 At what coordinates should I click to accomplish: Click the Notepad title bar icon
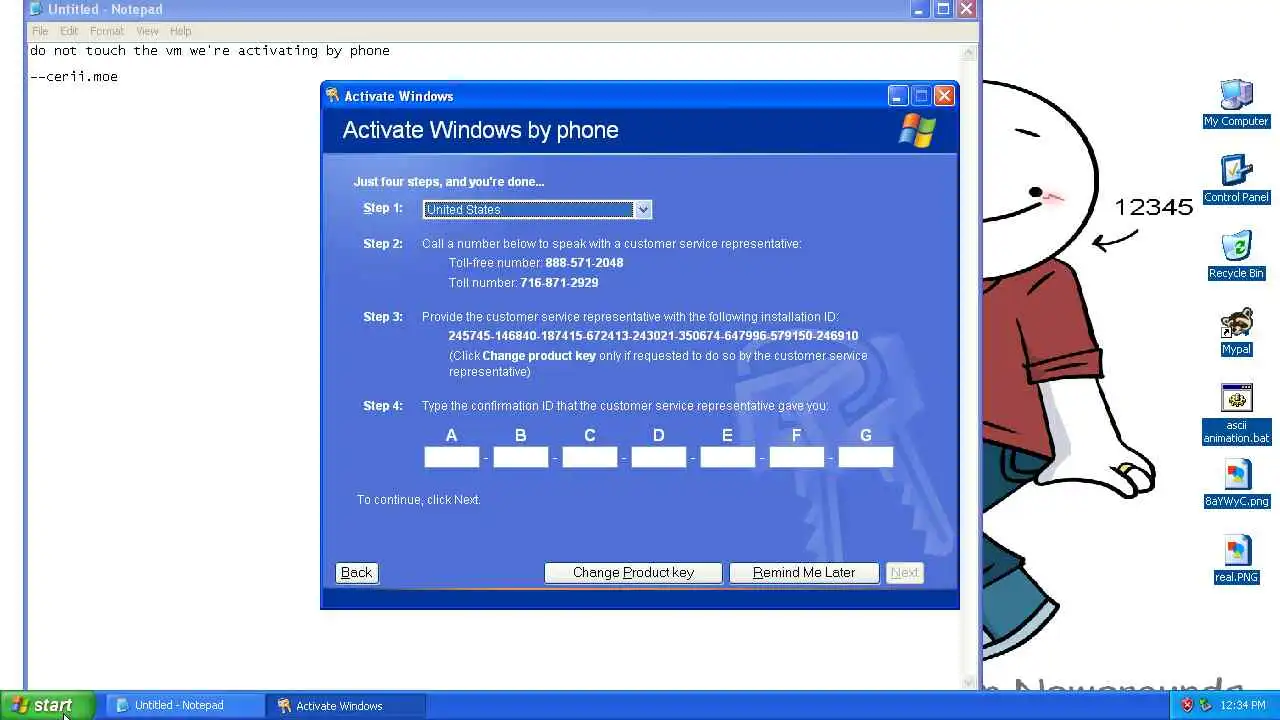click(36, 9)
